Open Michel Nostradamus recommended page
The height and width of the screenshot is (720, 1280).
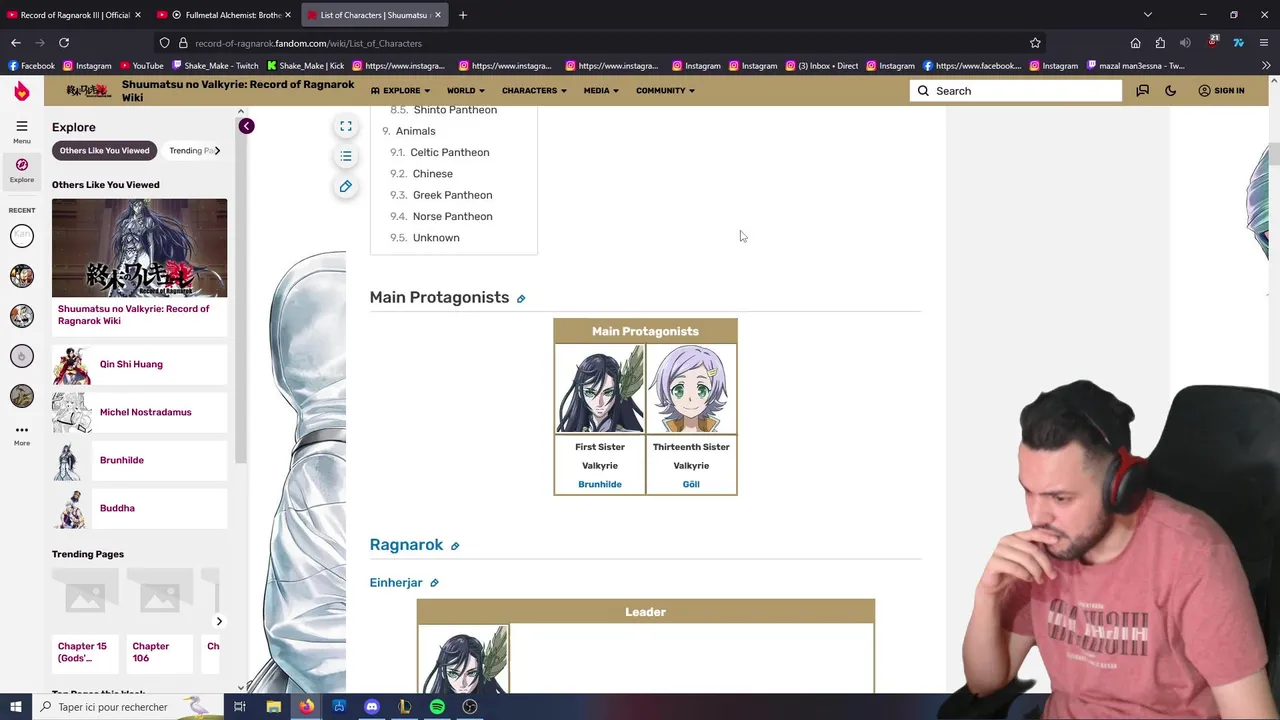pyautogui.click(x=139, y=412)
